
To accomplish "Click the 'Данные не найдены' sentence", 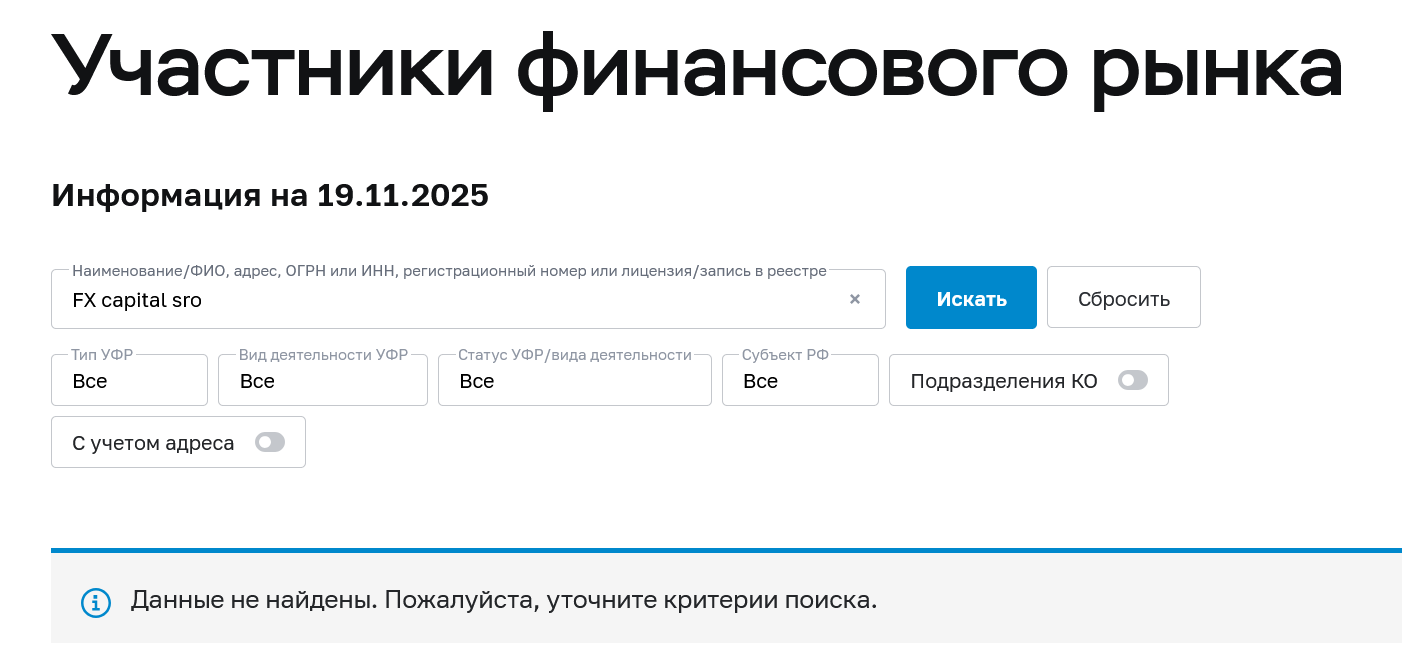I will [254, 601].
